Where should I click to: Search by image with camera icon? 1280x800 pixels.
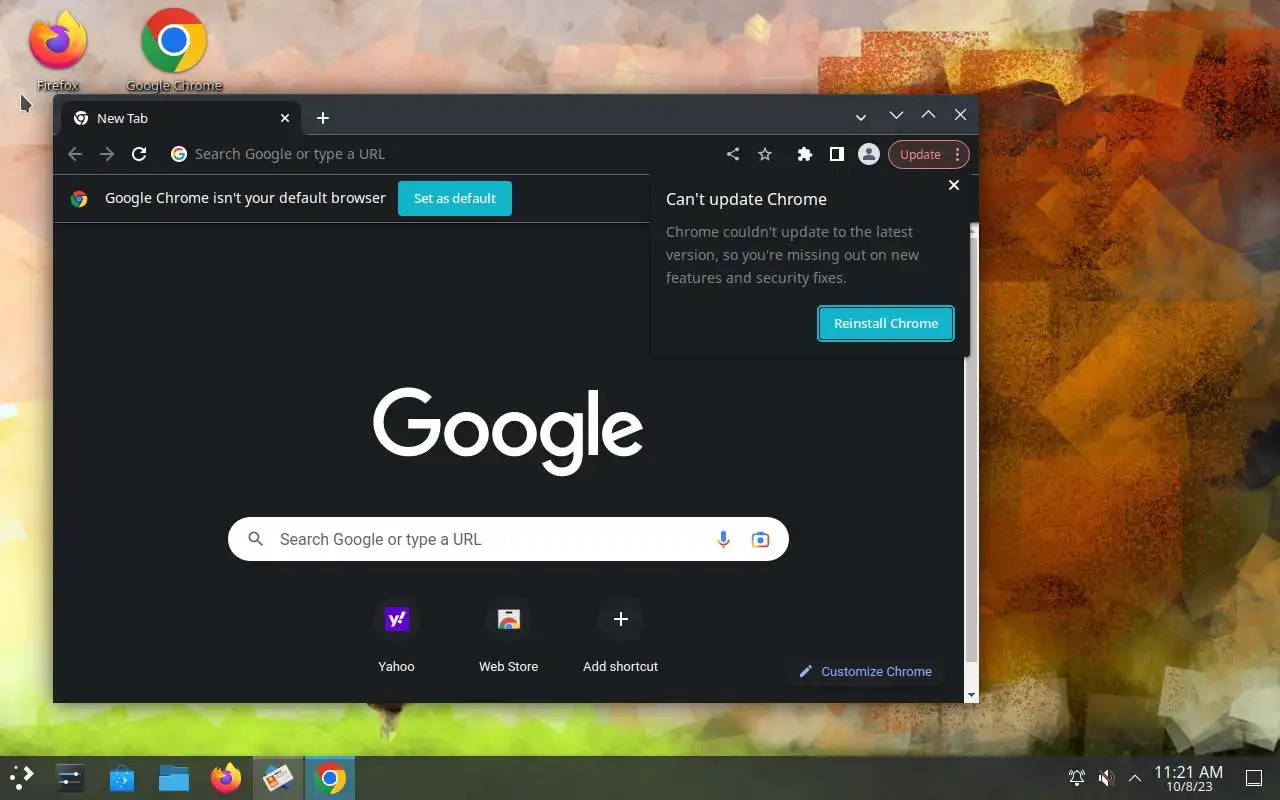760,539
